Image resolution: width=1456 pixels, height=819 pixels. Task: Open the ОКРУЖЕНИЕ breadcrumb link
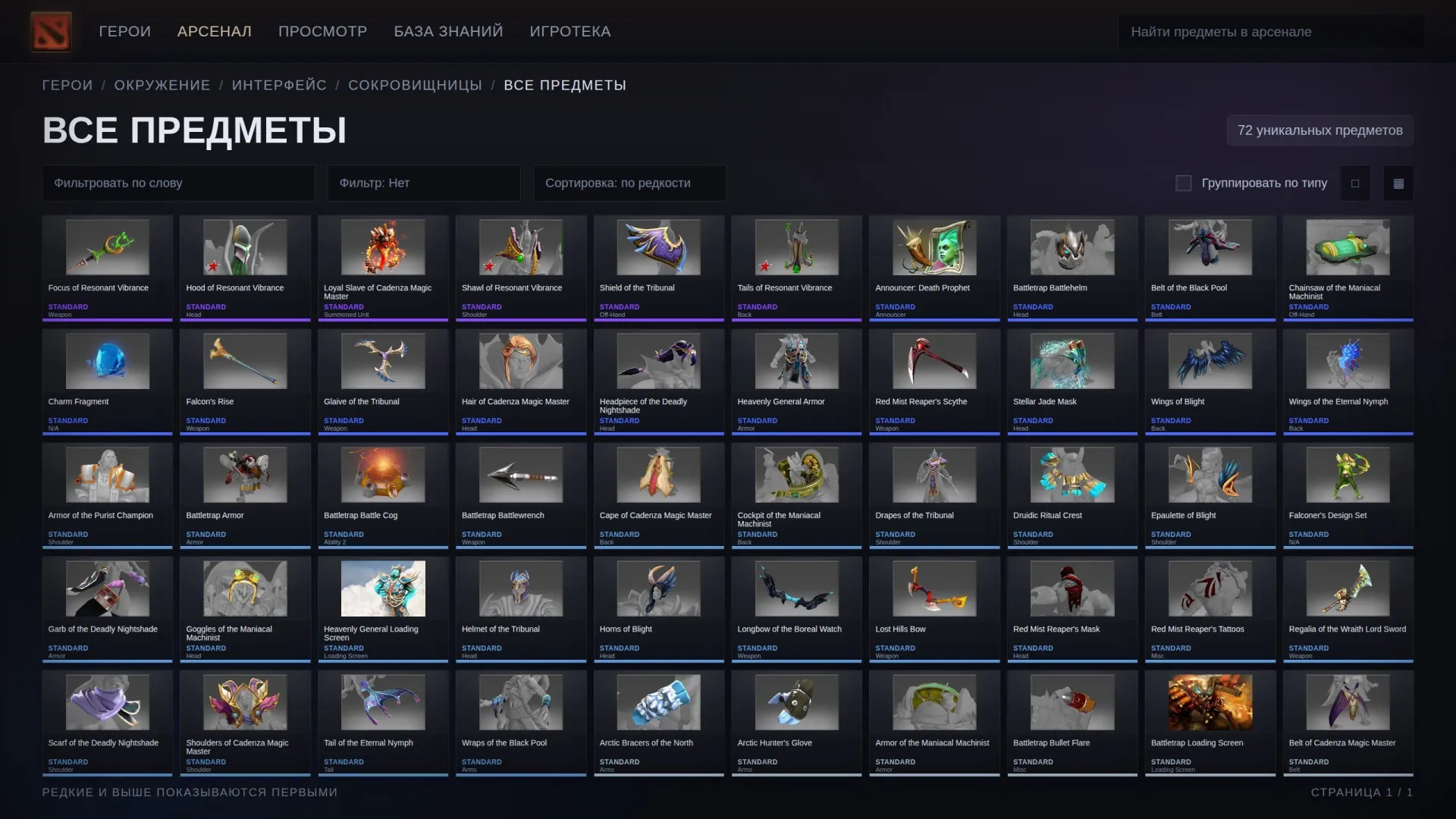click(162, 85)
